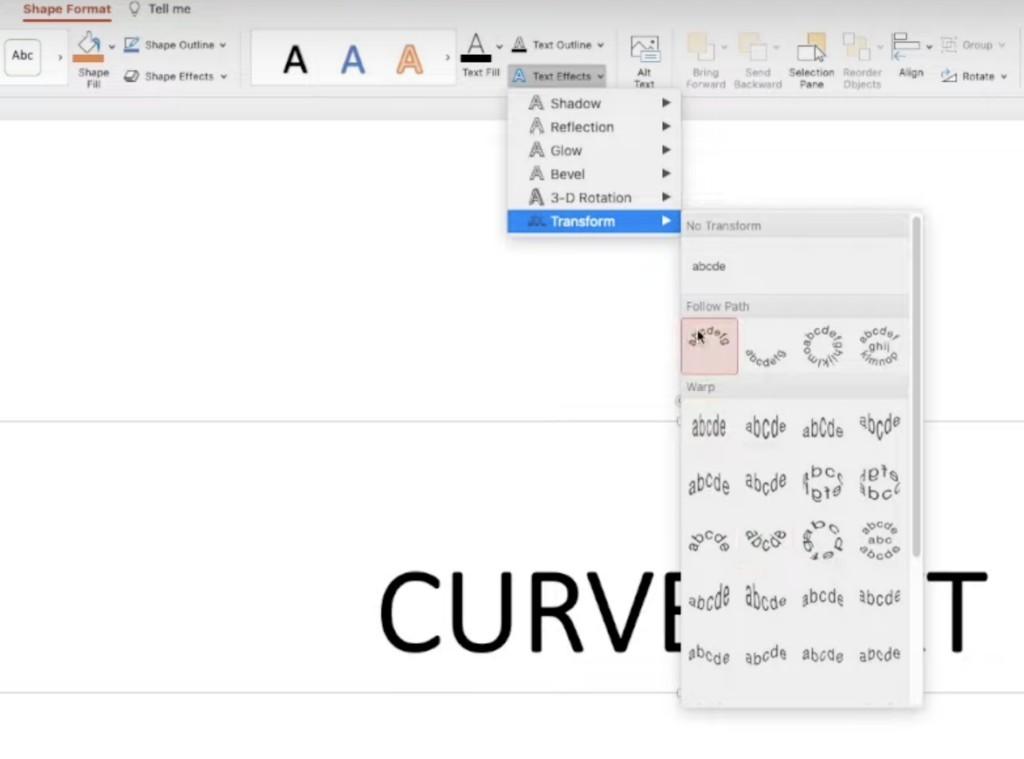Select the orange outlined A WordArt style

pos(409,60)
